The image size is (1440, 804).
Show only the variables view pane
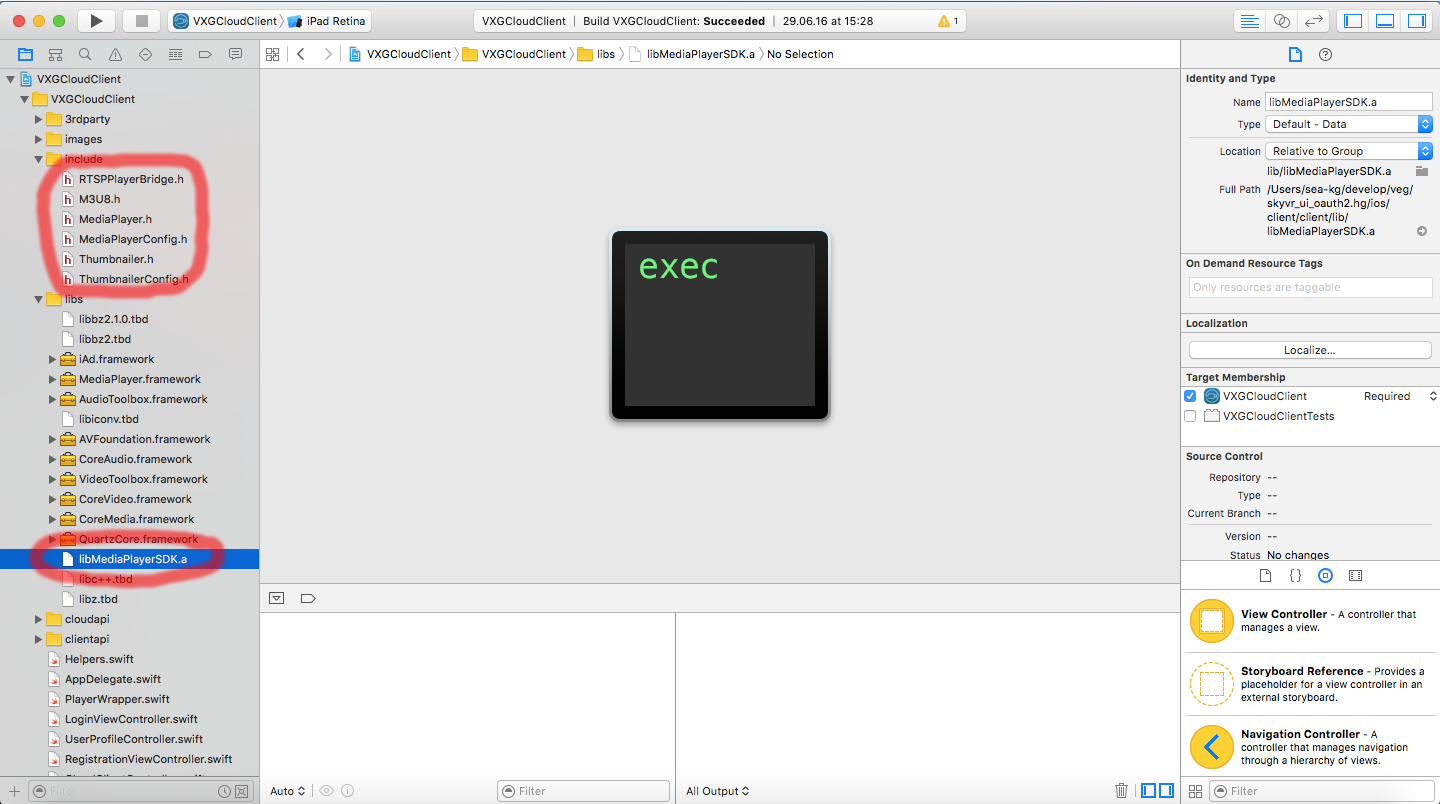coord(1150,790)
